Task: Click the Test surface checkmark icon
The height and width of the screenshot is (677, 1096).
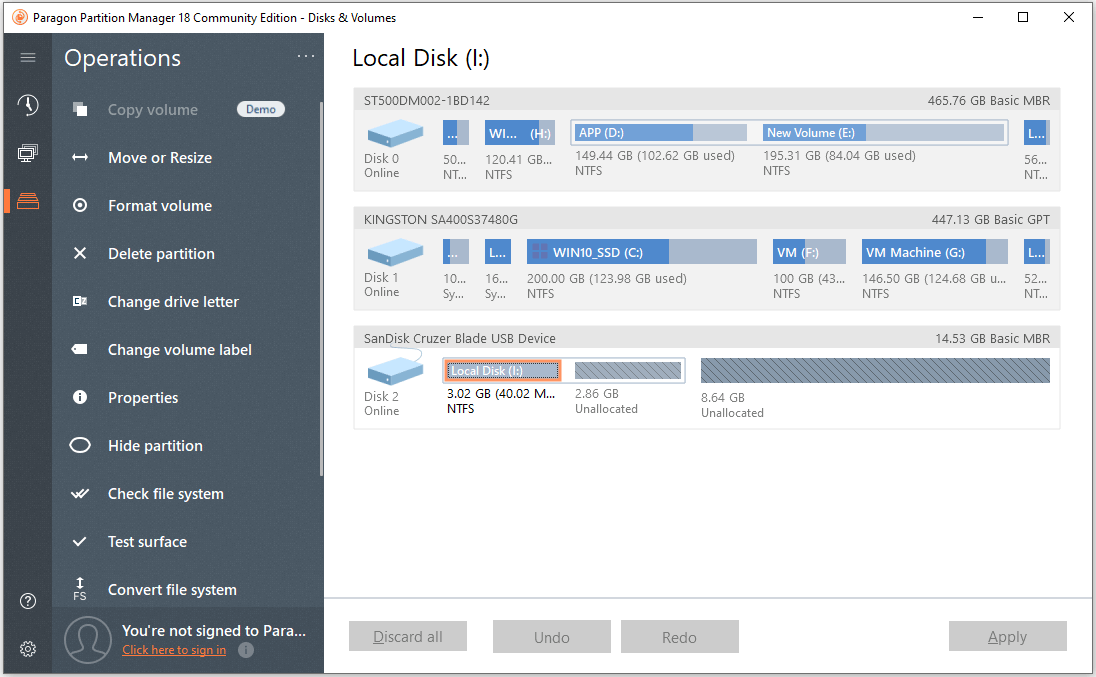Action: pos(80,541)
